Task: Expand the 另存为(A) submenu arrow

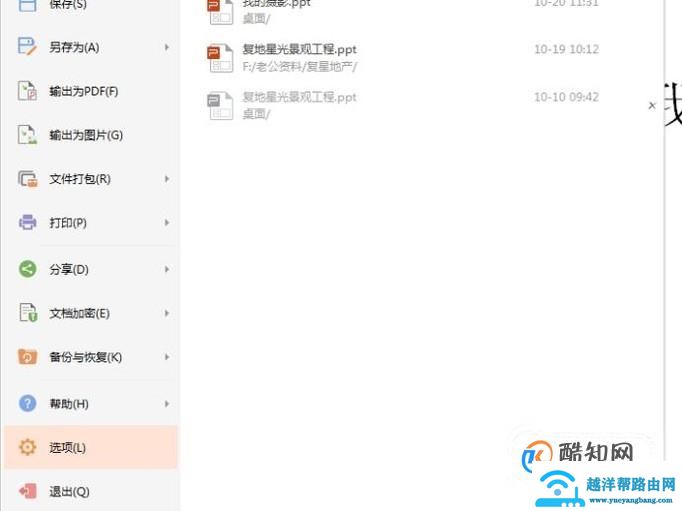Action: [167, 47]
